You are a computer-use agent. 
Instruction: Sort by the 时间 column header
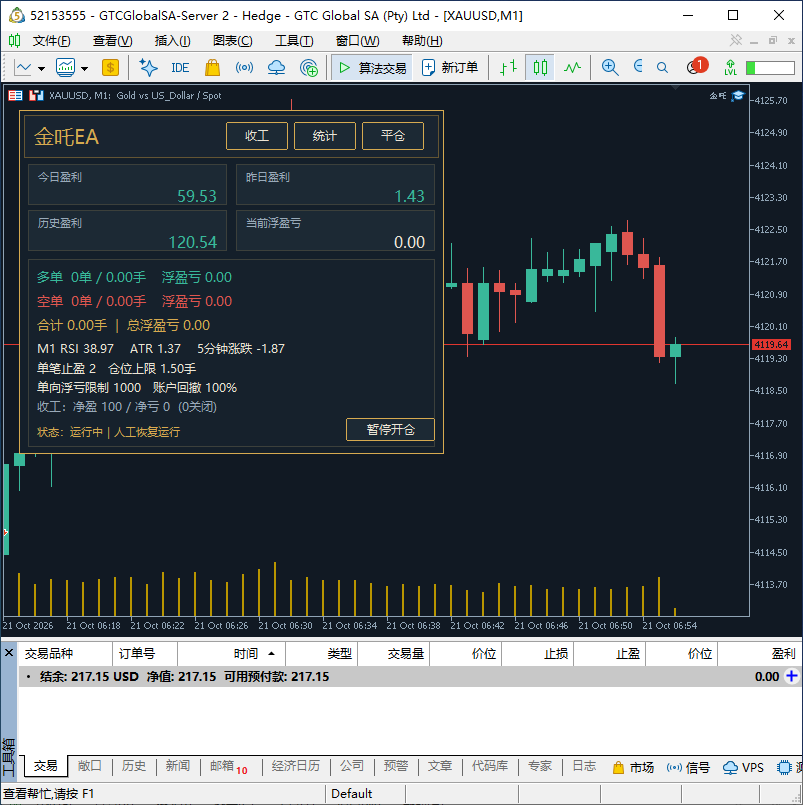point(232,654)
